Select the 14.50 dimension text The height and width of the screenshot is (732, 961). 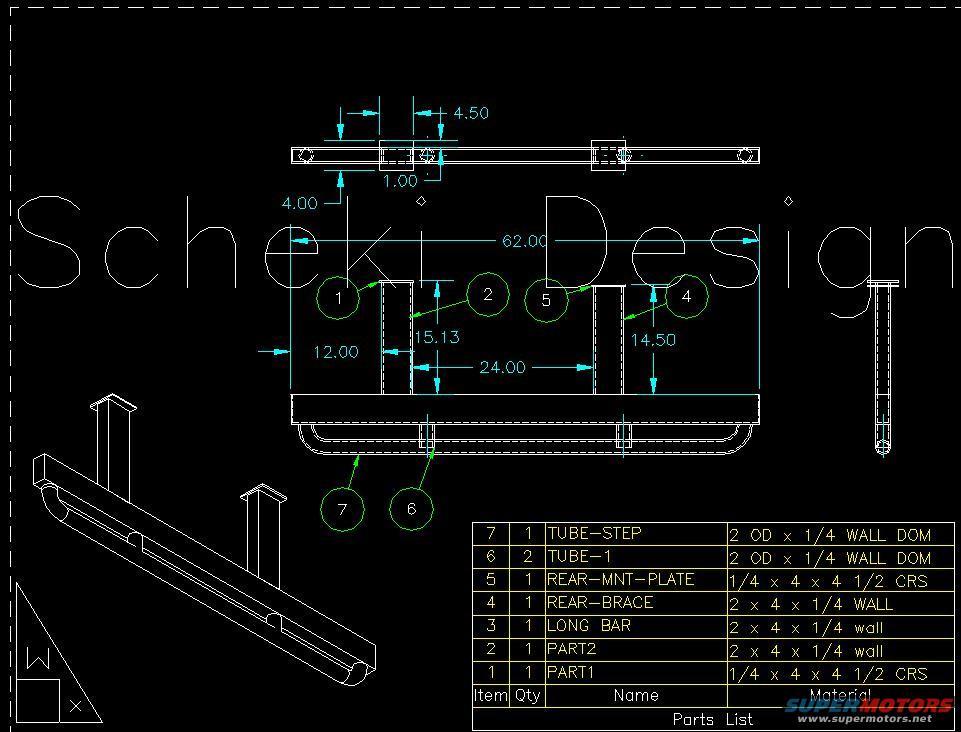[652, 339]
